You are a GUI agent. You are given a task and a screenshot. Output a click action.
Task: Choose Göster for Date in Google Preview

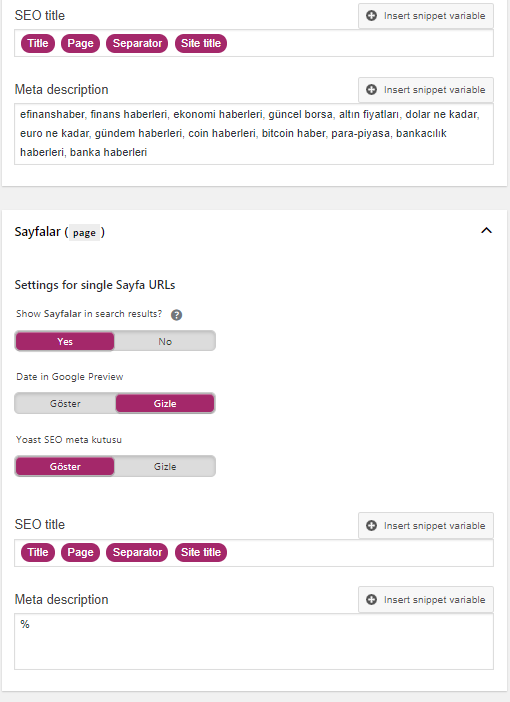65,403
